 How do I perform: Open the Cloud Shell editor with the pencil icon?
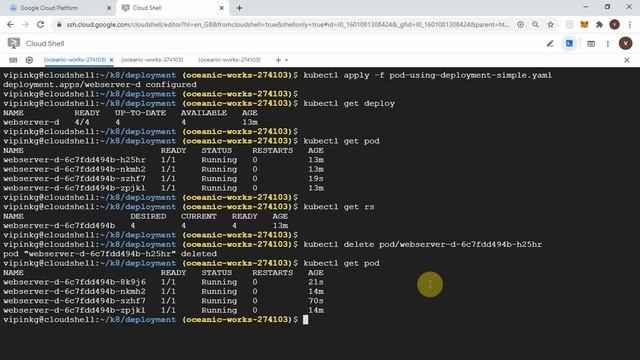click(550, 43)
